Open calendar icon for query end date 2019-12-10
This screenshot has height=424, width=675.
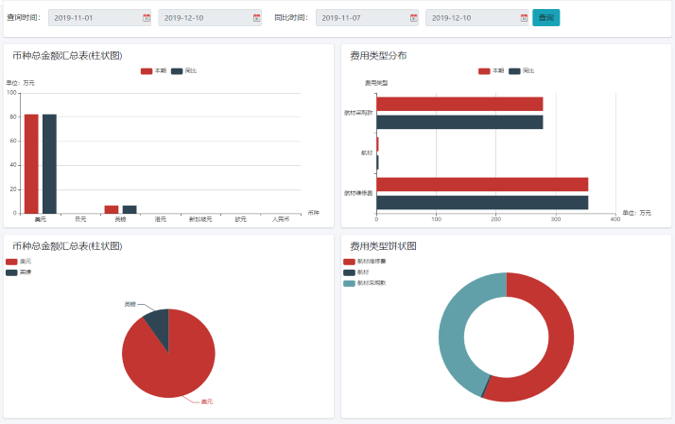(x=256, y=18)
